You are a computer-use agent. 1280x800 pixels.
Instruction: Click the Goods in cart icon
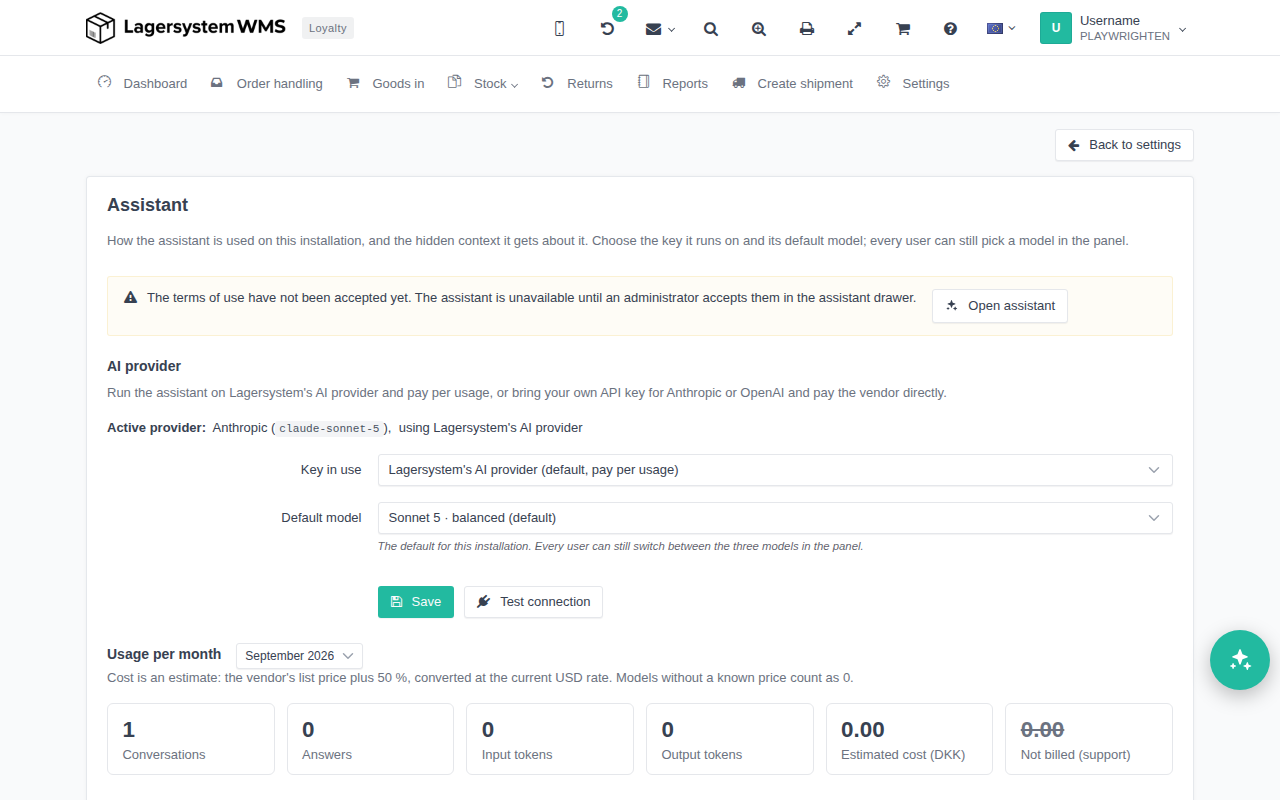point(353,83)
